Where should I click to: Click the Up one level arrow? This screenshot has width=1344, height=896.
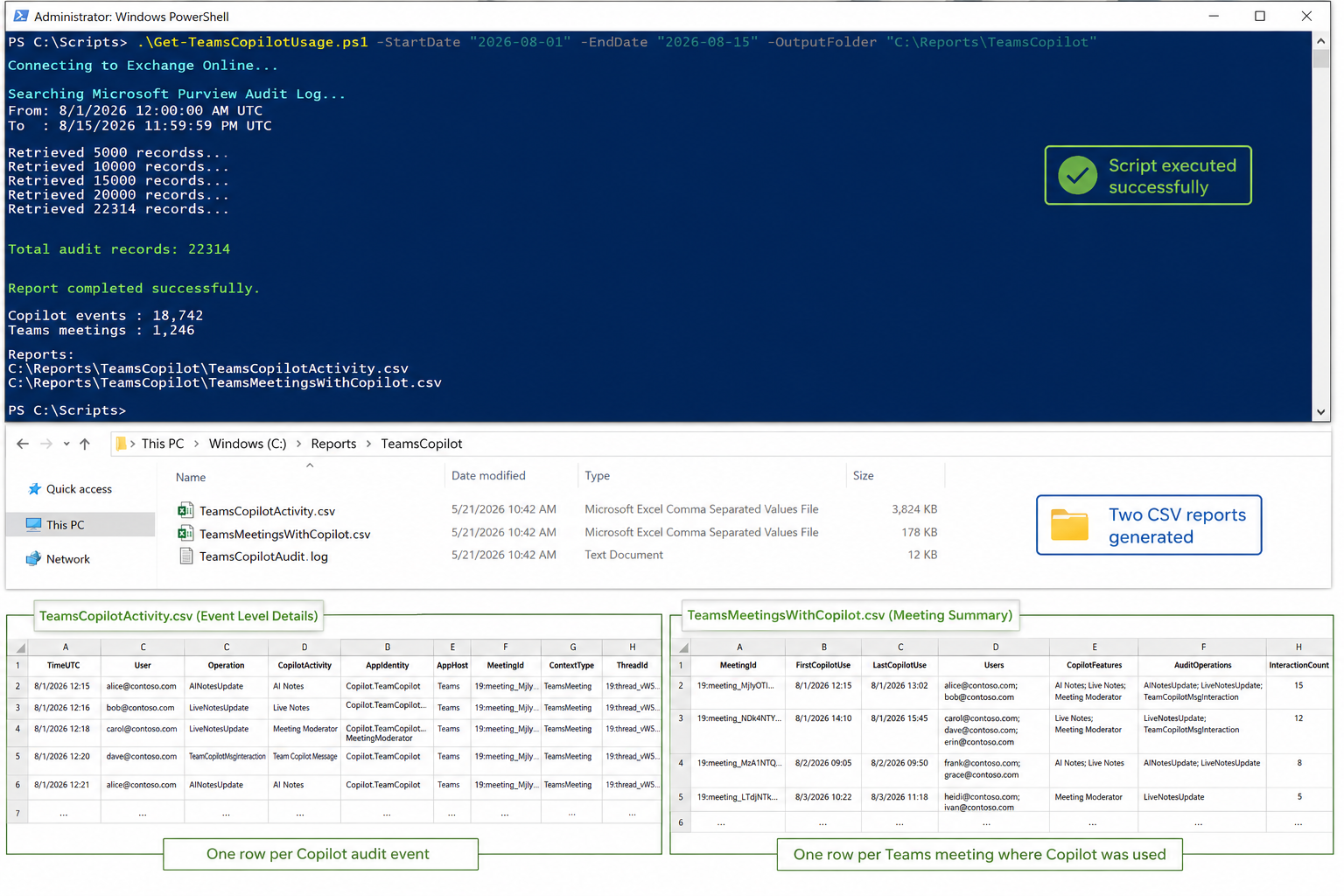point(85,444)
